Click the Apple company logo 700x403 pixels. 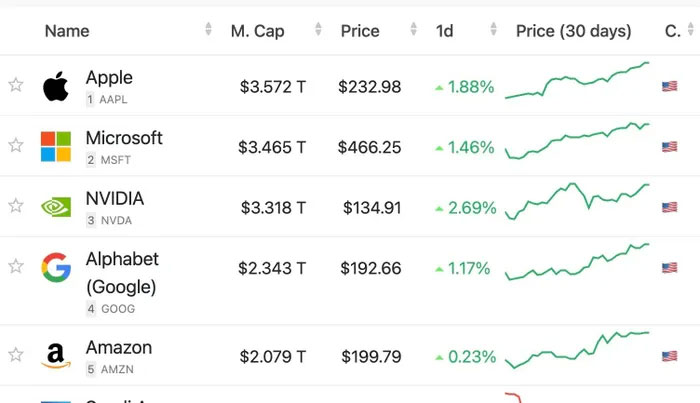pos(56,87)
